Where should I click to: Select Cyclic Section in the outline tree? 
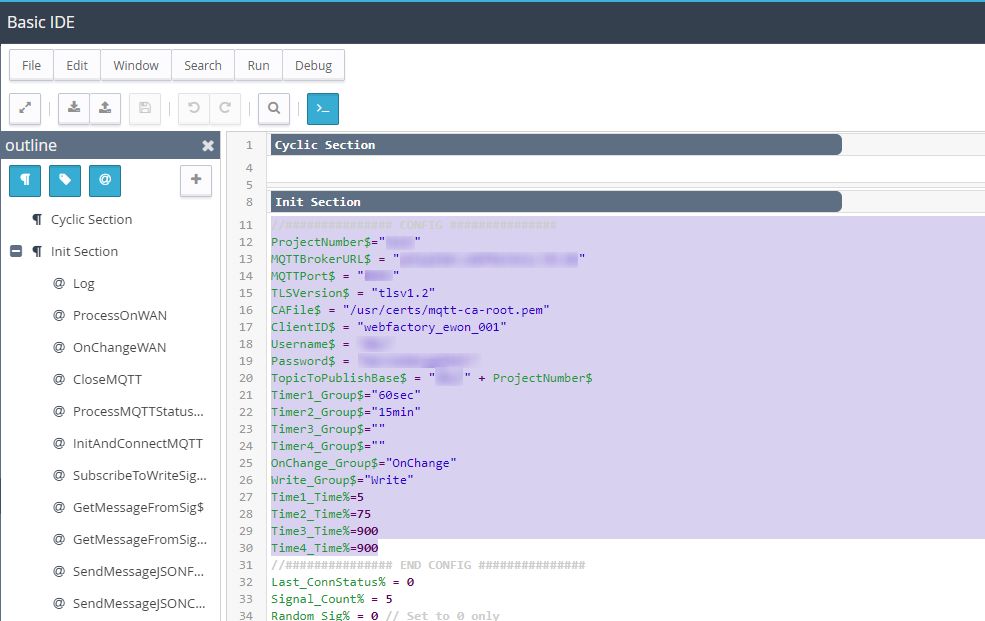pyautogui.click(x=91, y=220)
